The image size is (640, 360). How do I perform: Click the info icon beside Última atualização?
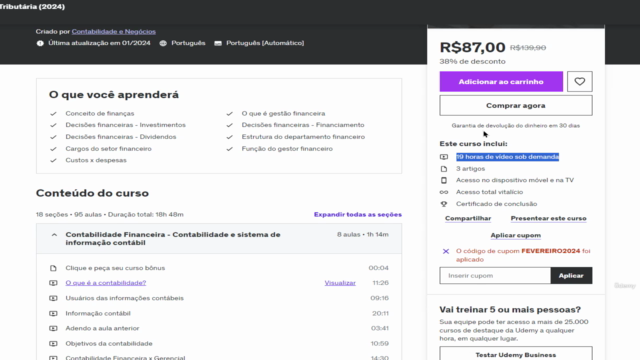tap(40, 43)
